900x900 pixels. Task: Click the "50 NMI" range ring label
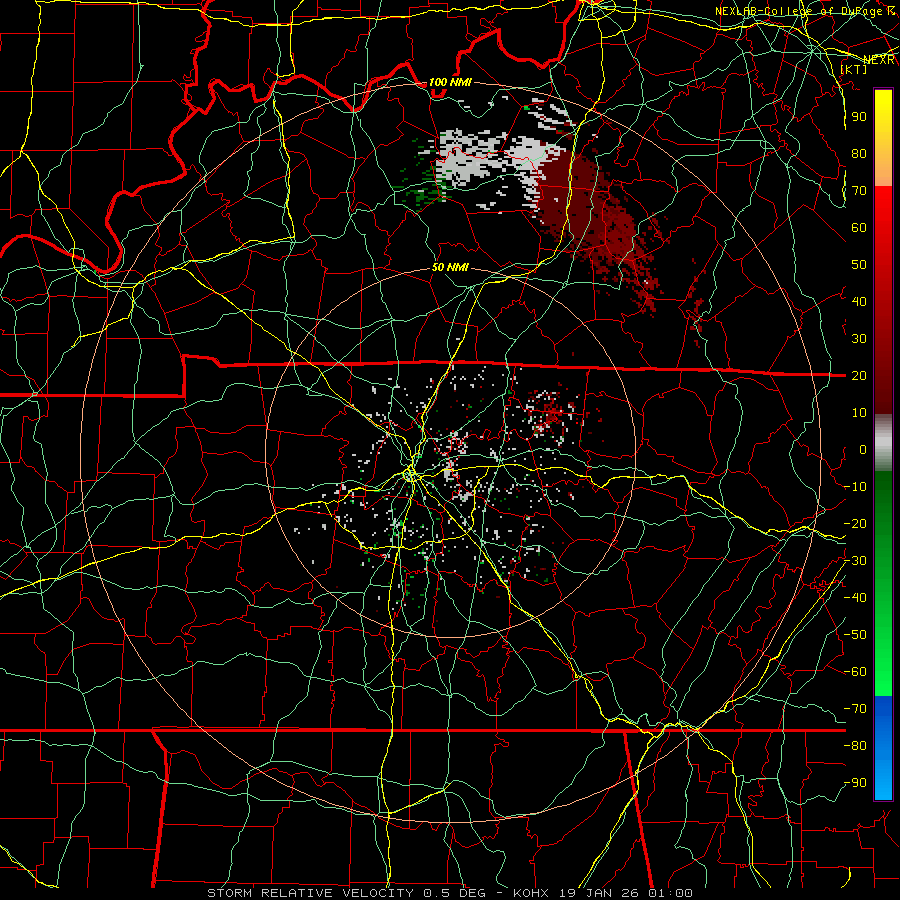[450, 267]
